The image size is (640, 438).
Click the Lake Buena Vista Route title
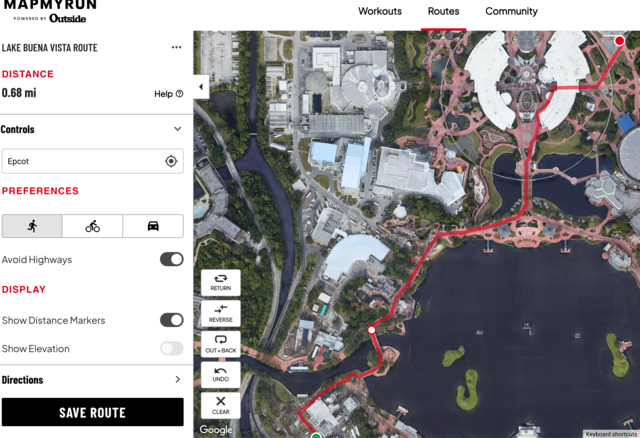(x=49, y=48)
